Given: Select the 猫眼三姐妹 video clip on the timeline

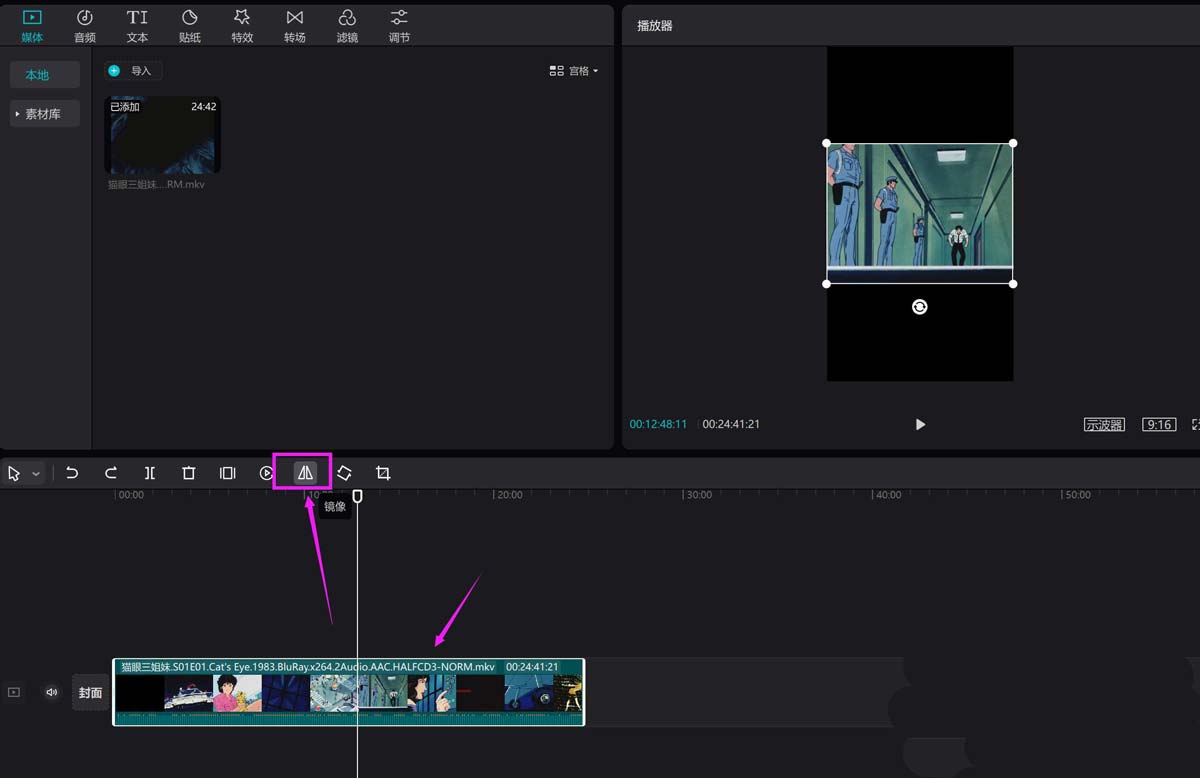Looking at the screenshot, I should click(x=349, y=692).
